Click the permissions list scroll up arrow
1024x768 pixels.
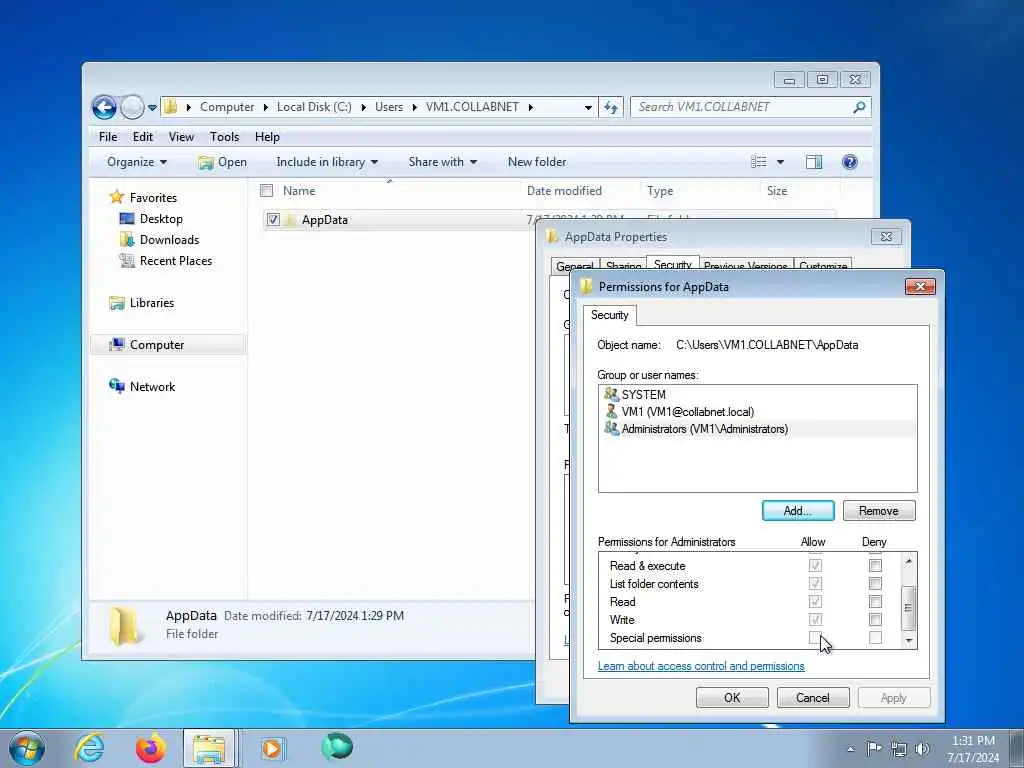[908, 561]
